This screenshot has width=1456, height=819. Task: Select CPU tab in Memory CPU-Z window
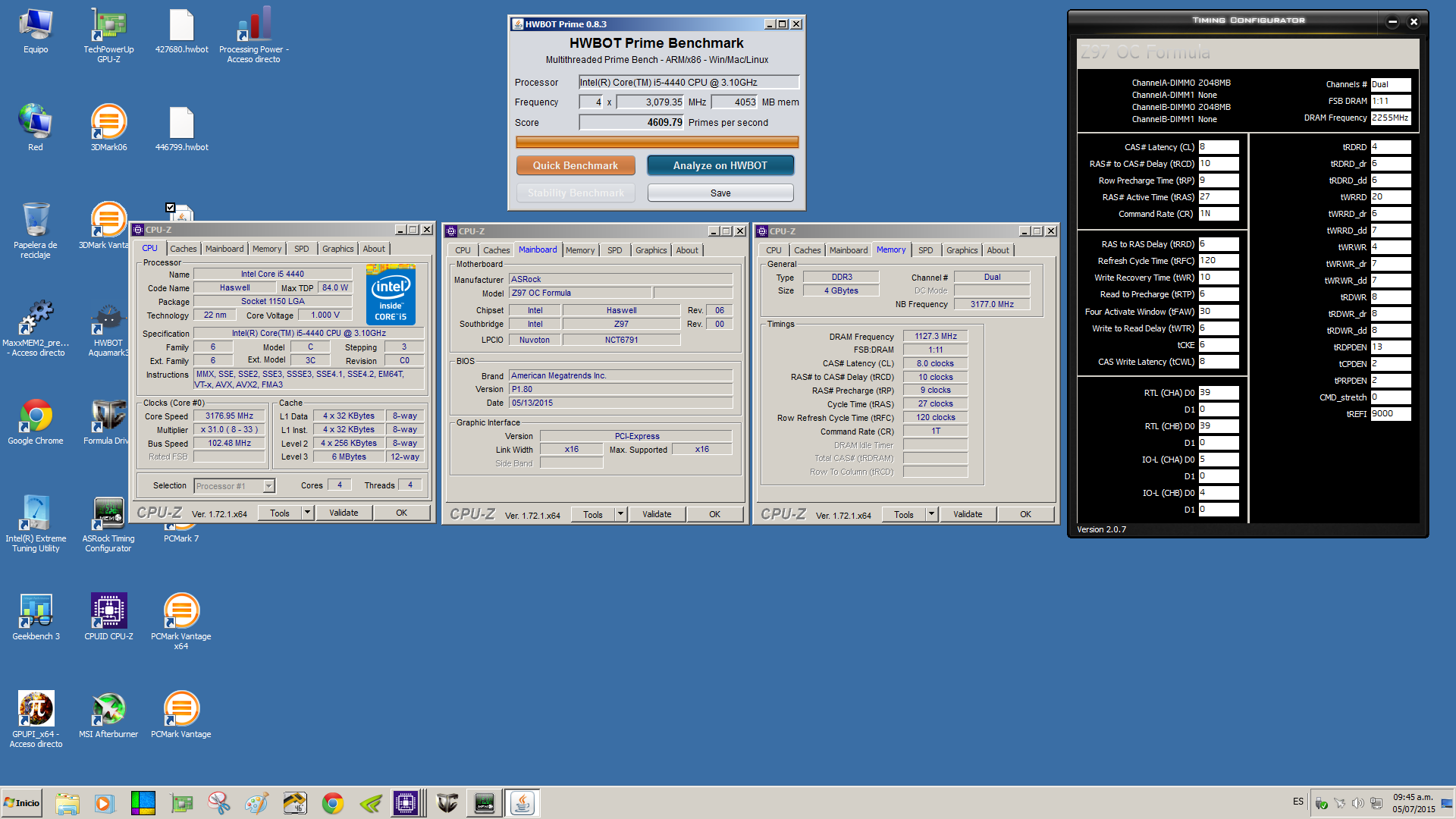(x=773, y=250)
